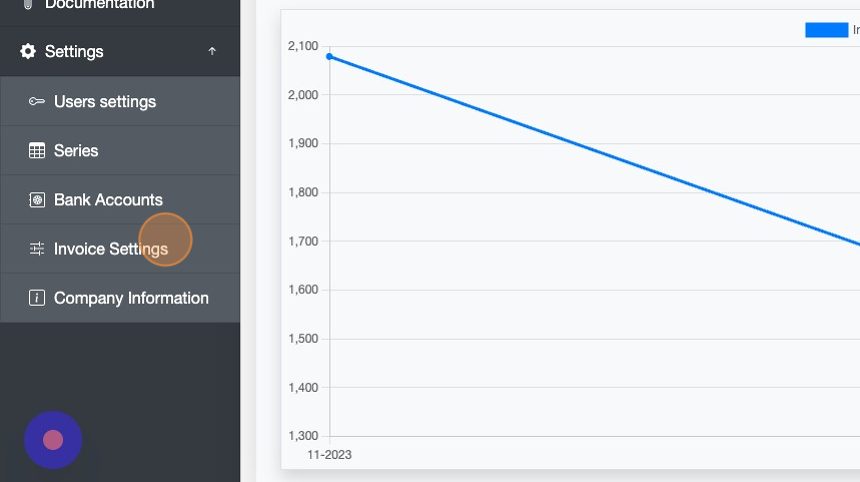
Task: Toggle the blue chart legend swatch
Action: 826,30
